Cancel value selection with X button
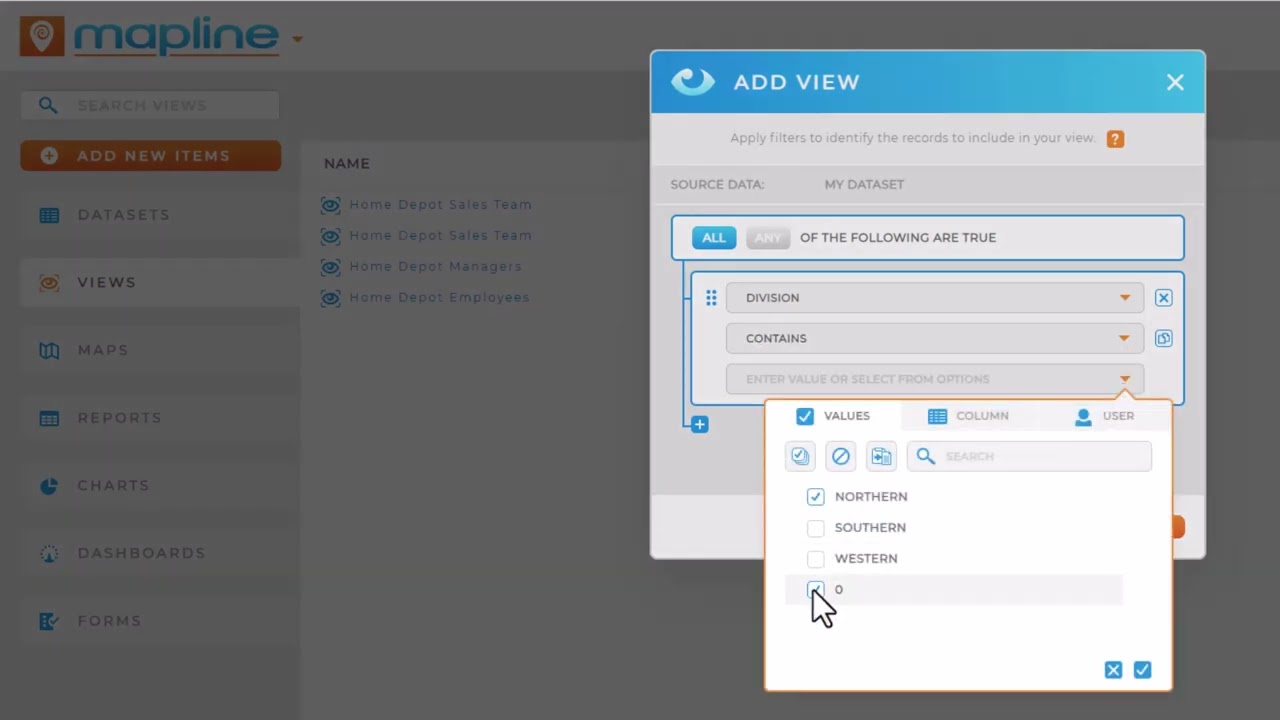 tap(1113, 670)
